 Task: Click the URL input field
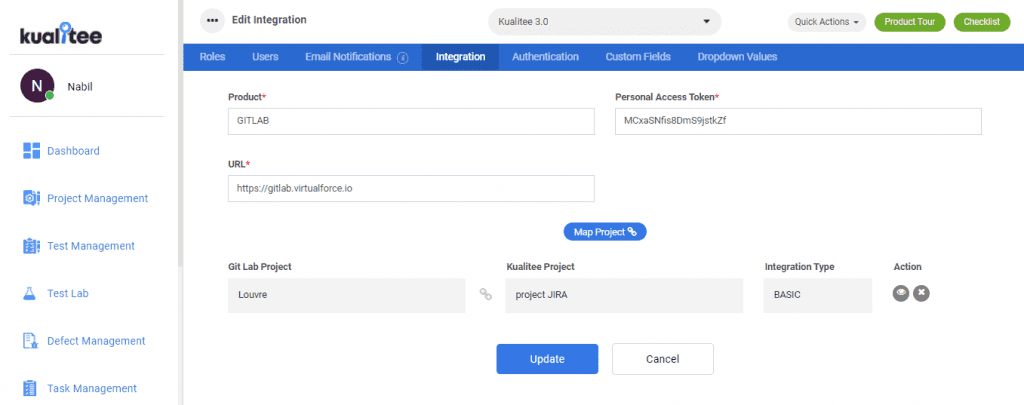pos(411,188)
